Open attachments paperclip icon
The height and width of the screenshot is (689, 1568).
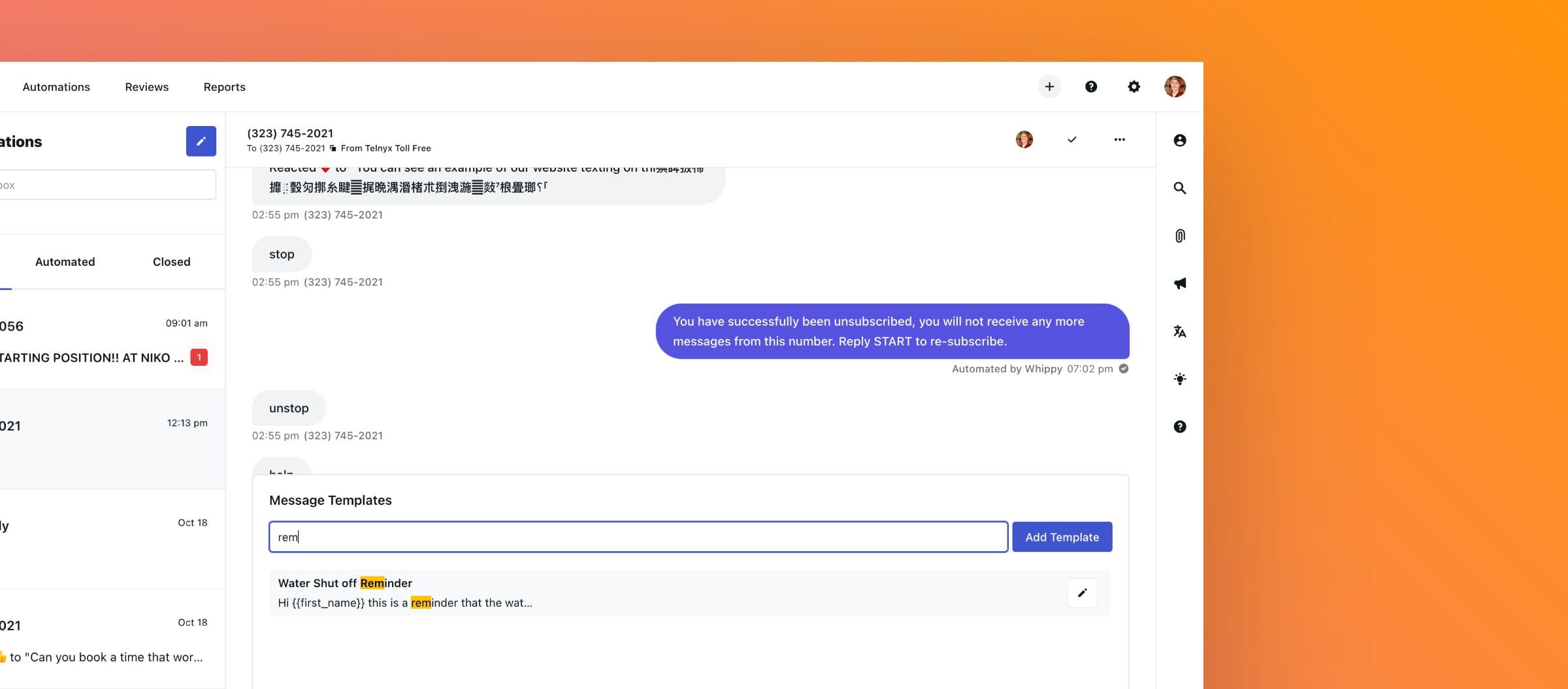point(1179,236)
